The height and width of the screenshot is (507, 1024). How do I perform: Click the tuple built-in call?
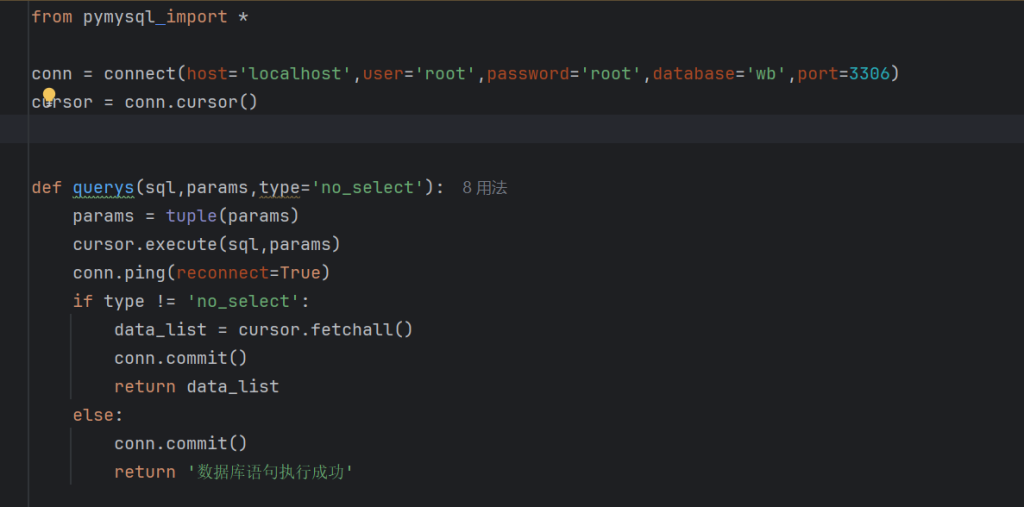pos(191,215)
